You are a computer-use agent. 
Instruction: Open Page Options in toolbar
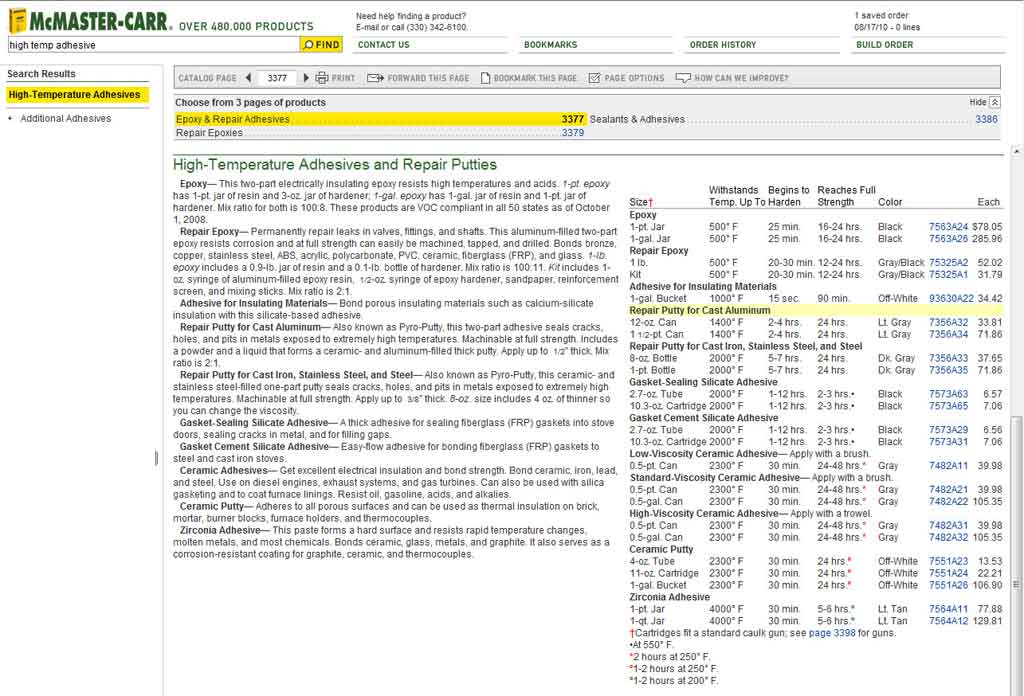(595, 78)
